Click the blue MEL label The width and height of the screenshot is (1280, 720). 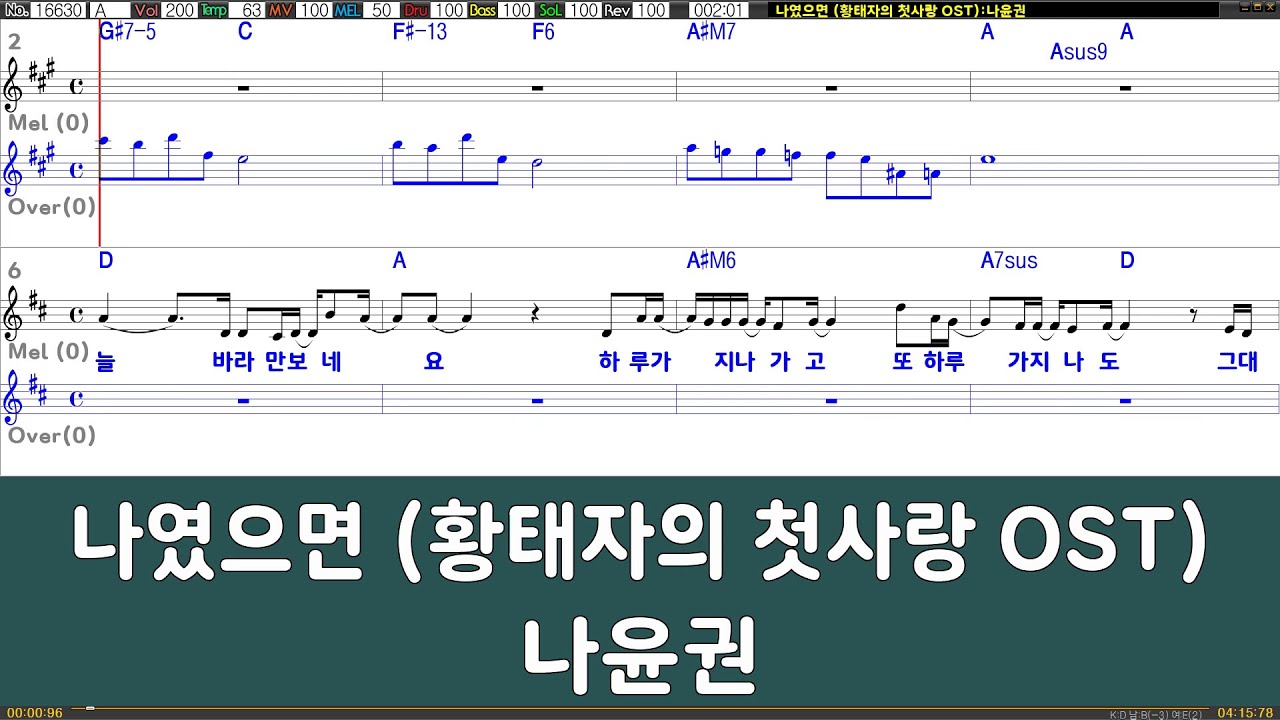348,10
